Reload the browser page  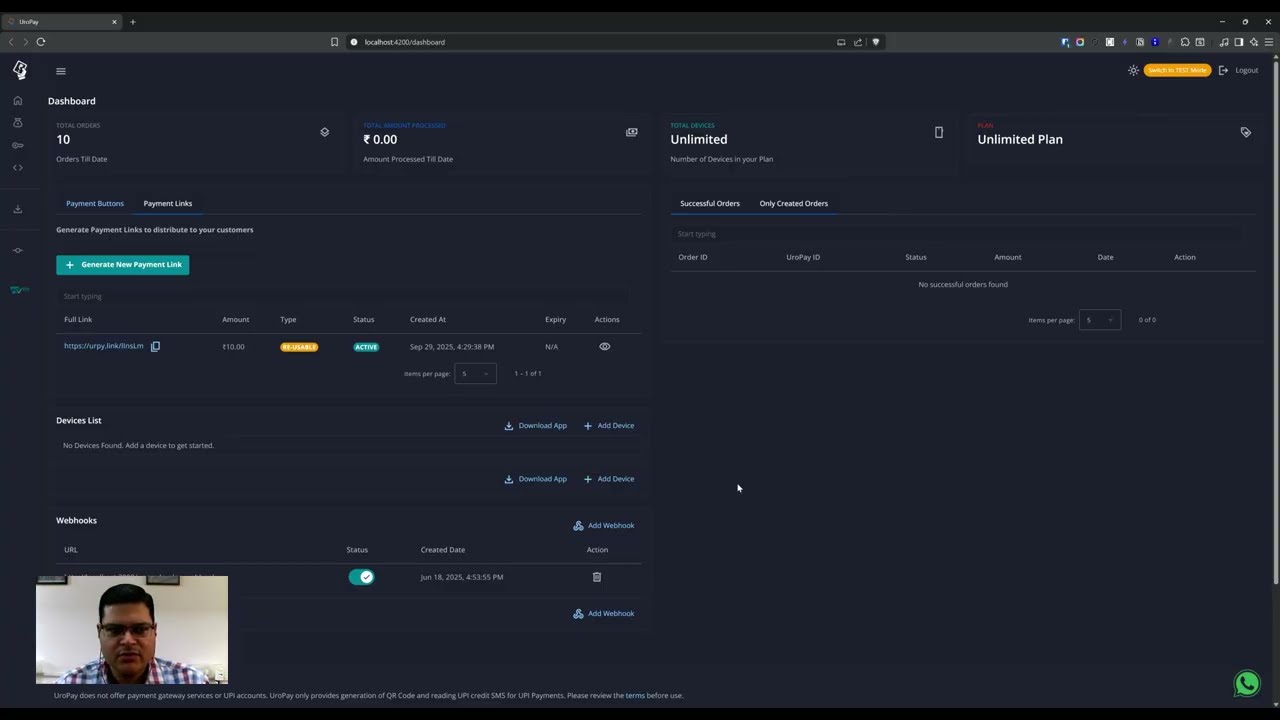pos(41,42)
